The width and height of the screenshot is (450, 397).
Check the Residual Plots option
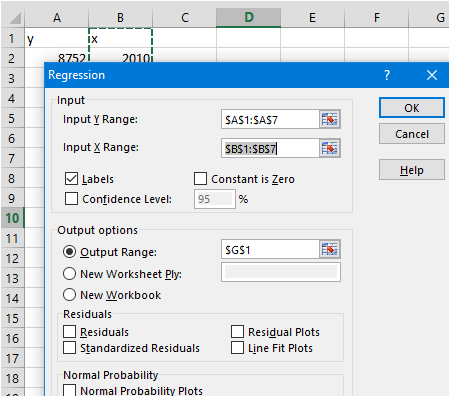[237, 332]
